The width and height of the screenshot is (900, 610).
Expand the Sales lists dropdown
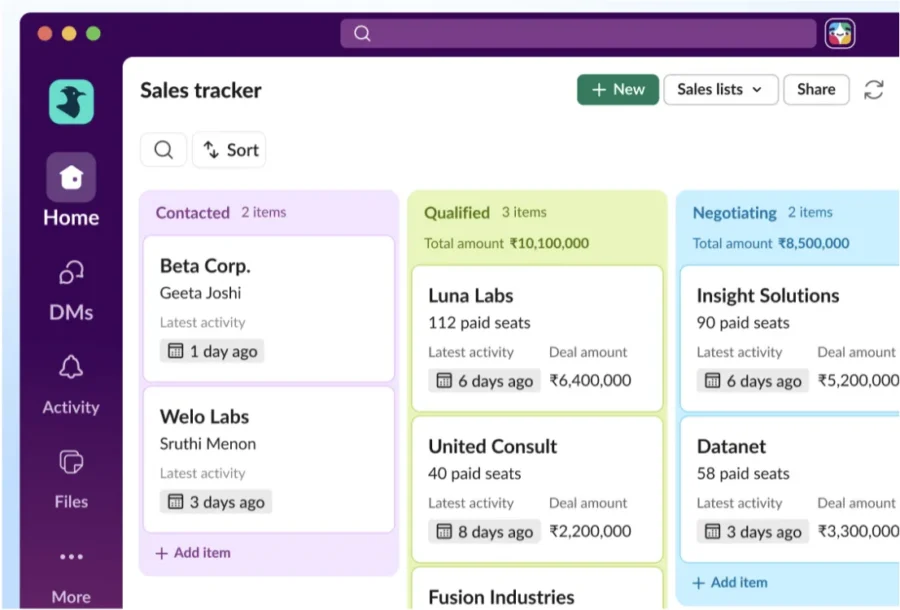[x=721, y=90]
